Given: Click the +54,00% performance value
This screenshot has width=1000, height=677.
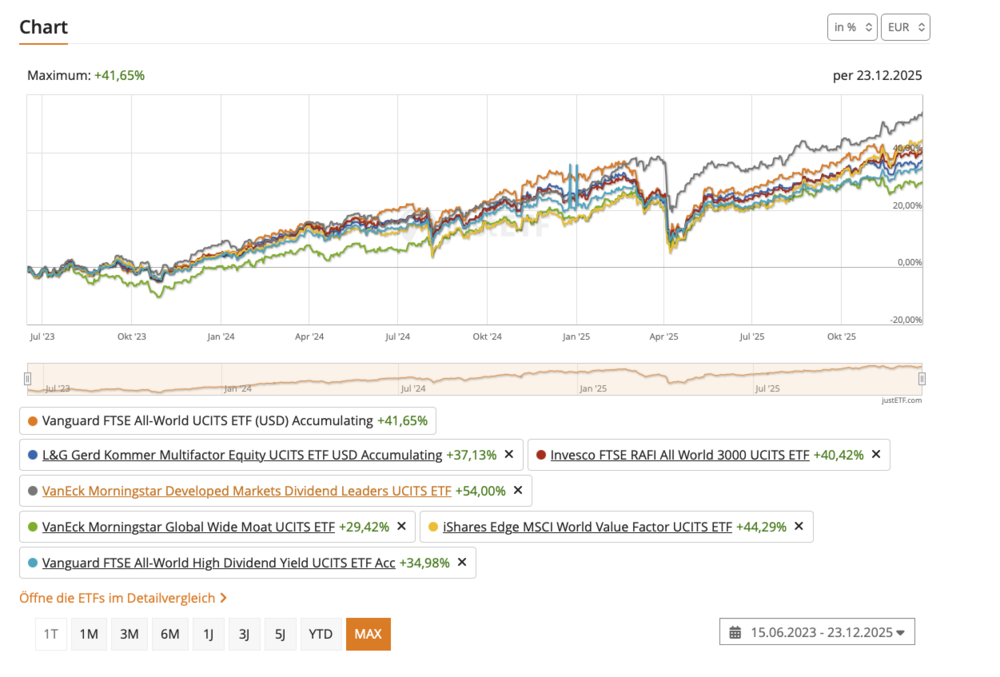Looking at the screenshot, I should (x=480, y=491).
